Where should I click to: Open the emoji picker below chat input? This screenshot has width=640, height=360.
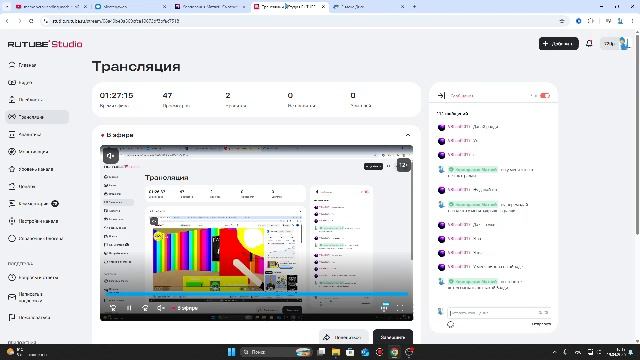(x=451, y=324)
